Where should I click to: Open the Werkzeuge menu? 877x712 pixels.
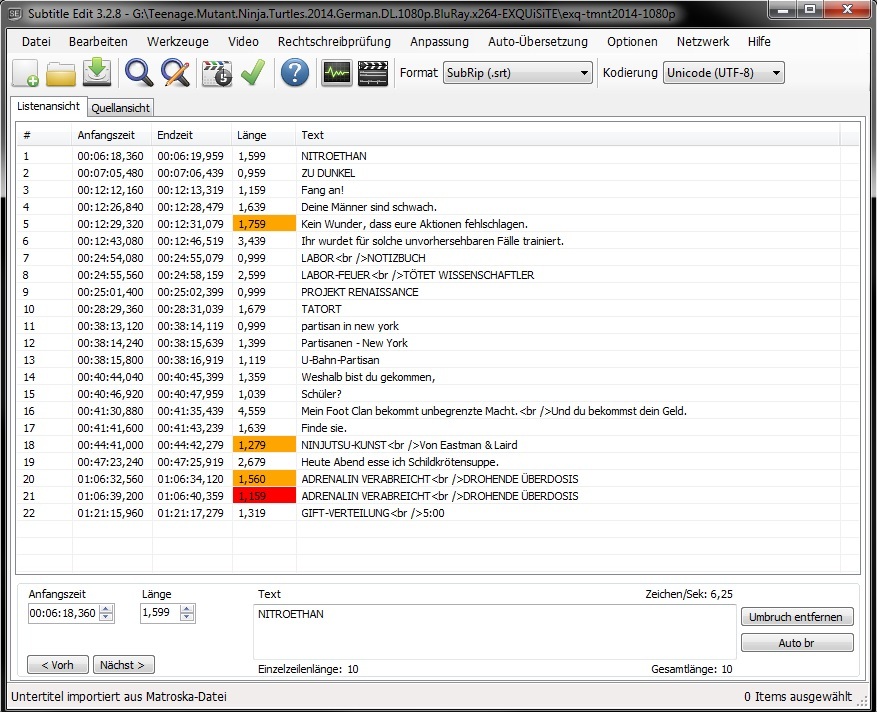pyautogui.click(x=177, y=41)
